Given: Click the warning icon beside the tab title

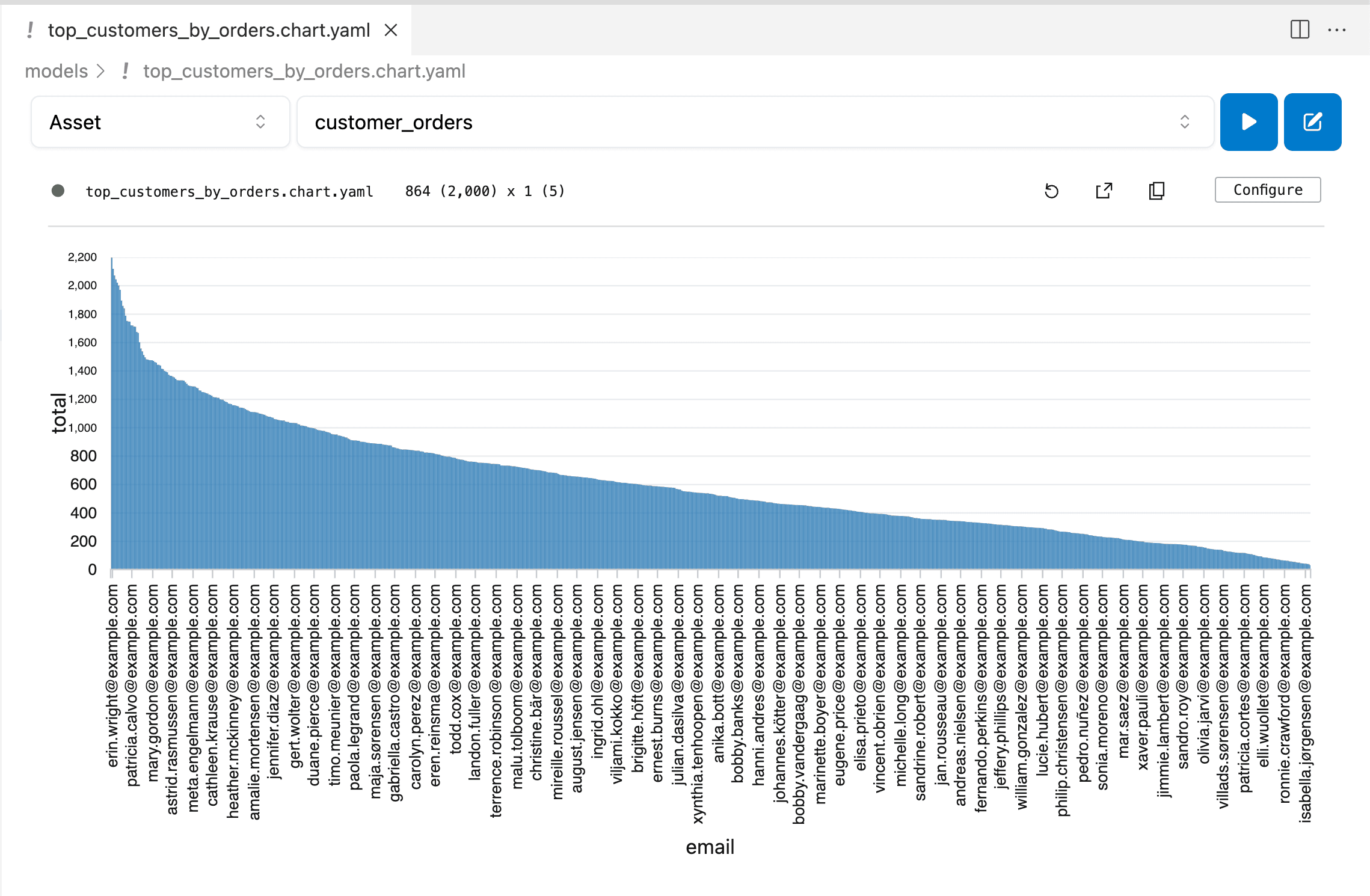Looking at the screenshot, I should tap(29, 29).
